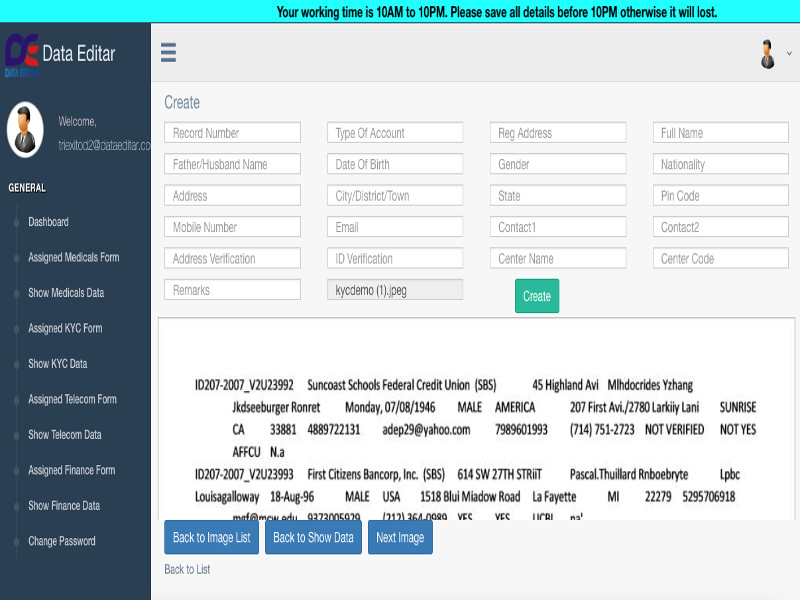This screenshot has height=600, width=800.
Task: Open Show Finance Data page
Action: tap(64, 506)
